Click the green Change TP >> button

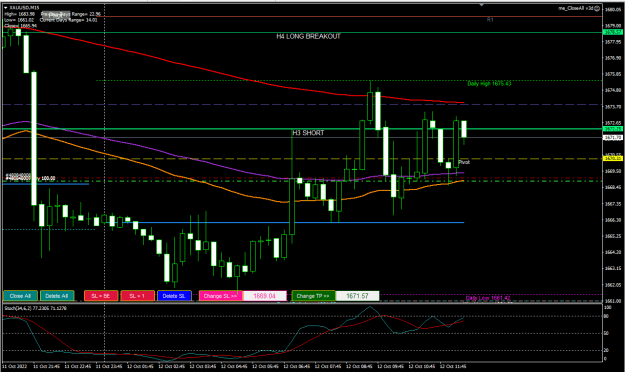tap(313, 296)
